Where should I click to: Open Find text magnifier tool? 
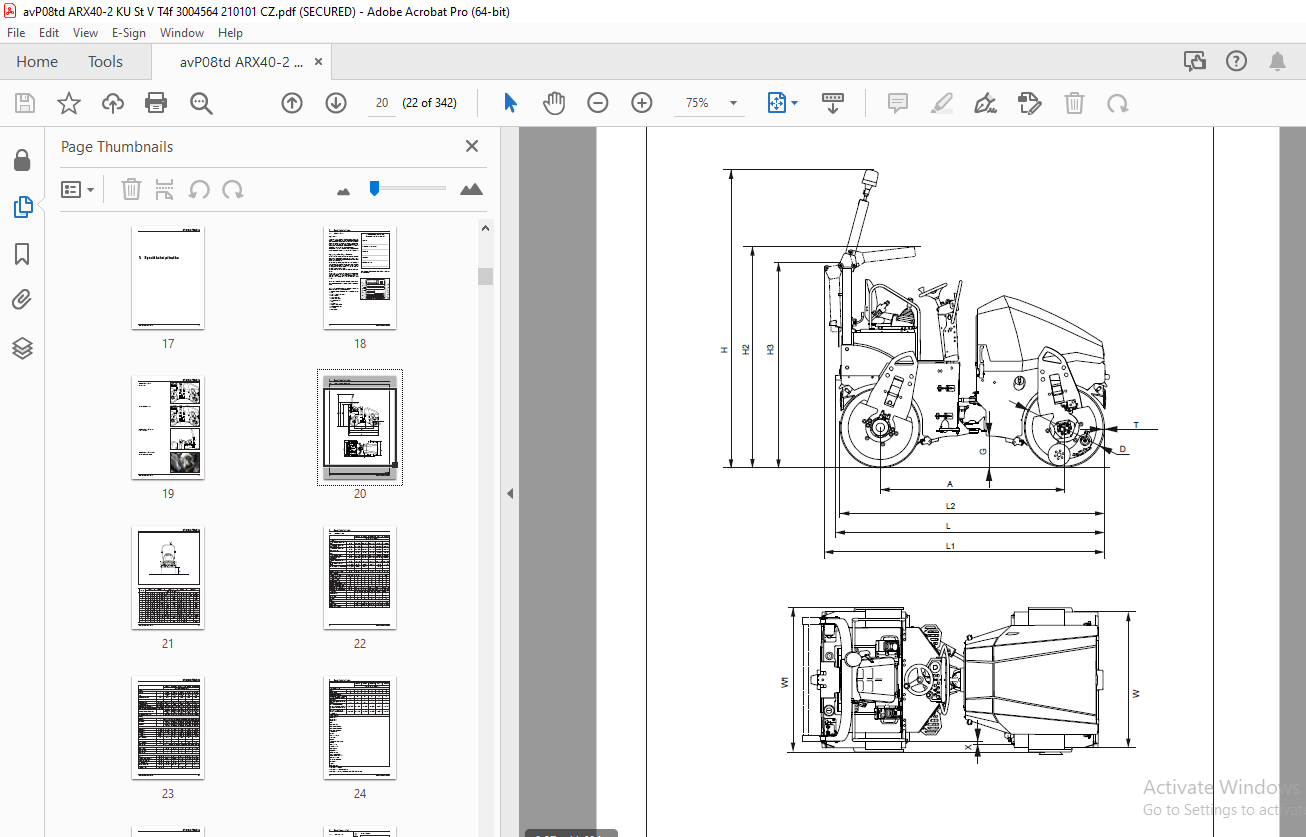(201, 103)
